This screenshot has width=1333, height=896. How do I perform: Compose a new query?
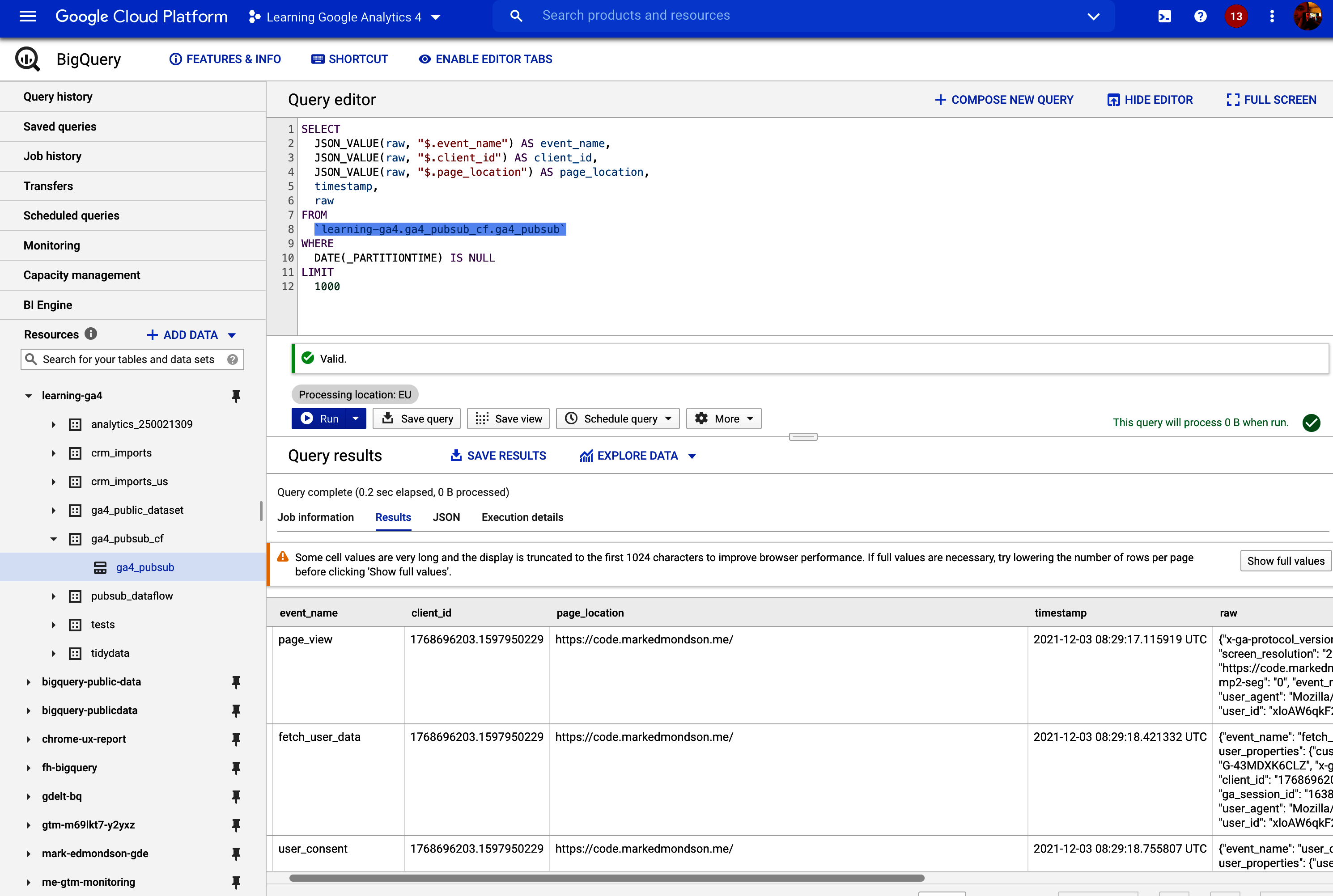(1004, 99)
